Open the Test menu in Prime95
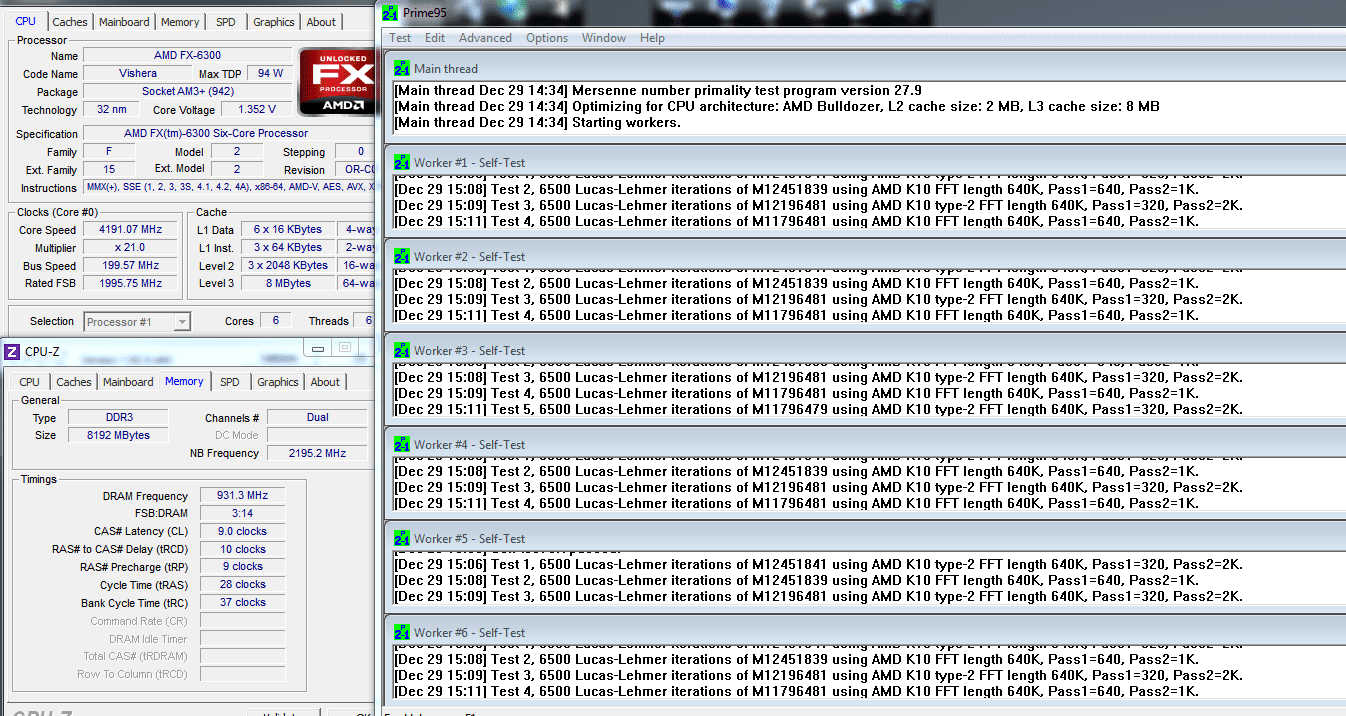The width and height of the screenshot is (1346, 716). [400, 38]
